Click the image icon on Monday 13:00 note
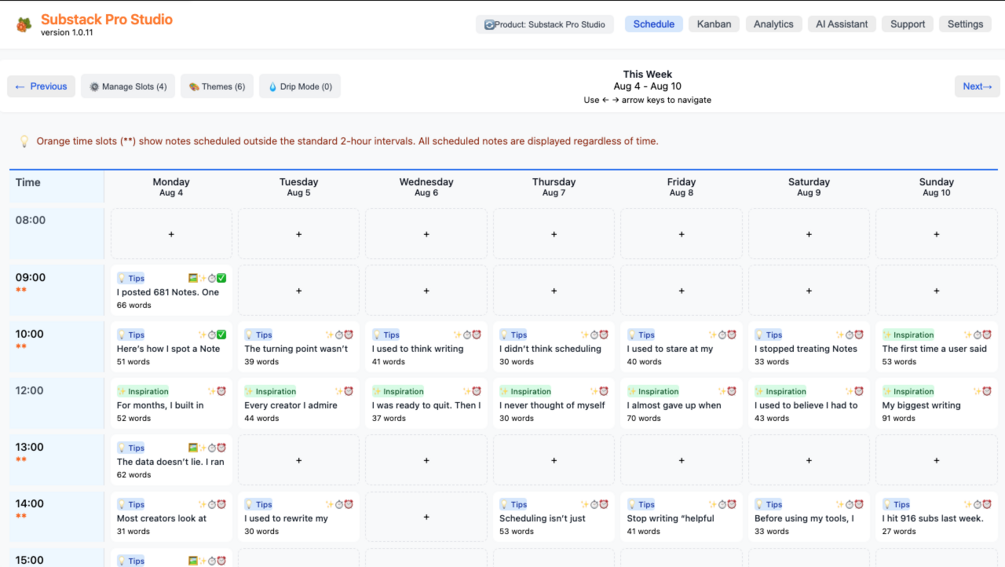This screenshot has height=567, width=1005. (x=193, y=448)
